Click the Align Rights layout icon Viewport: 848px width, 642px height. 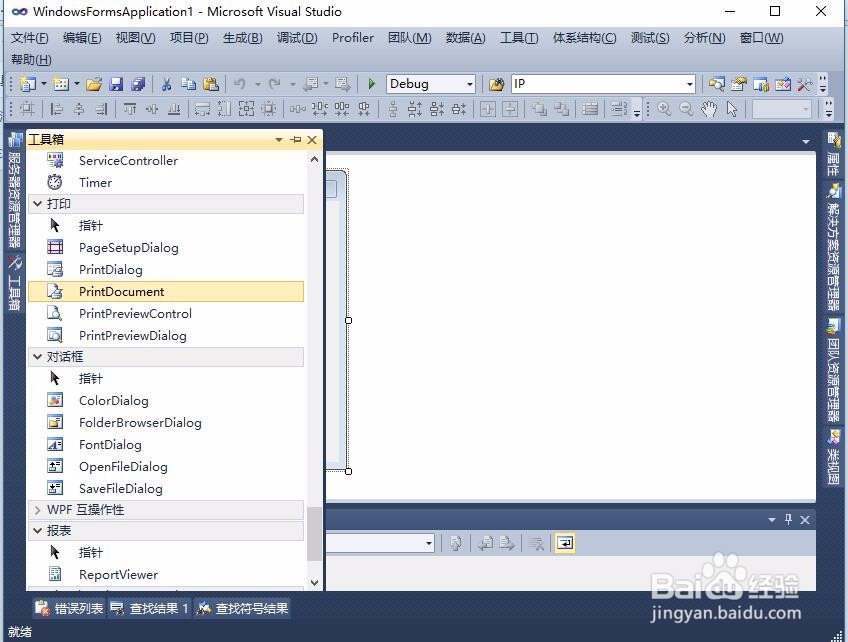(x=101, y=109)
